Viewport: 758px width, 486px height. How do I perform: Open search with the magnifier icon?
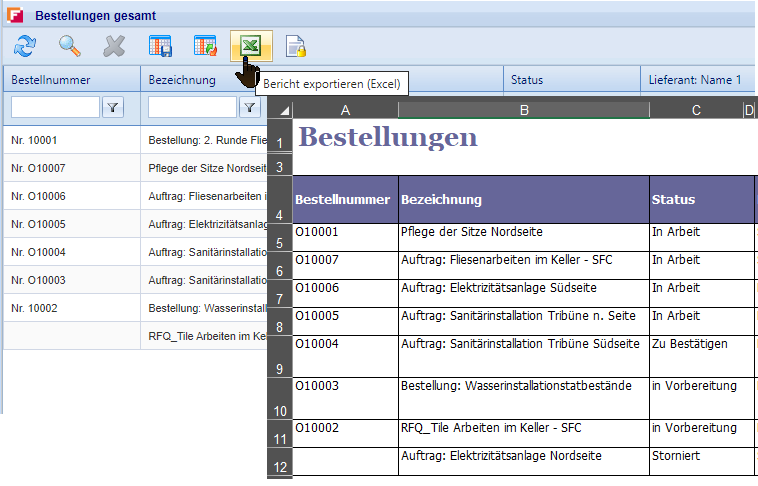click(x=69, y=46)
